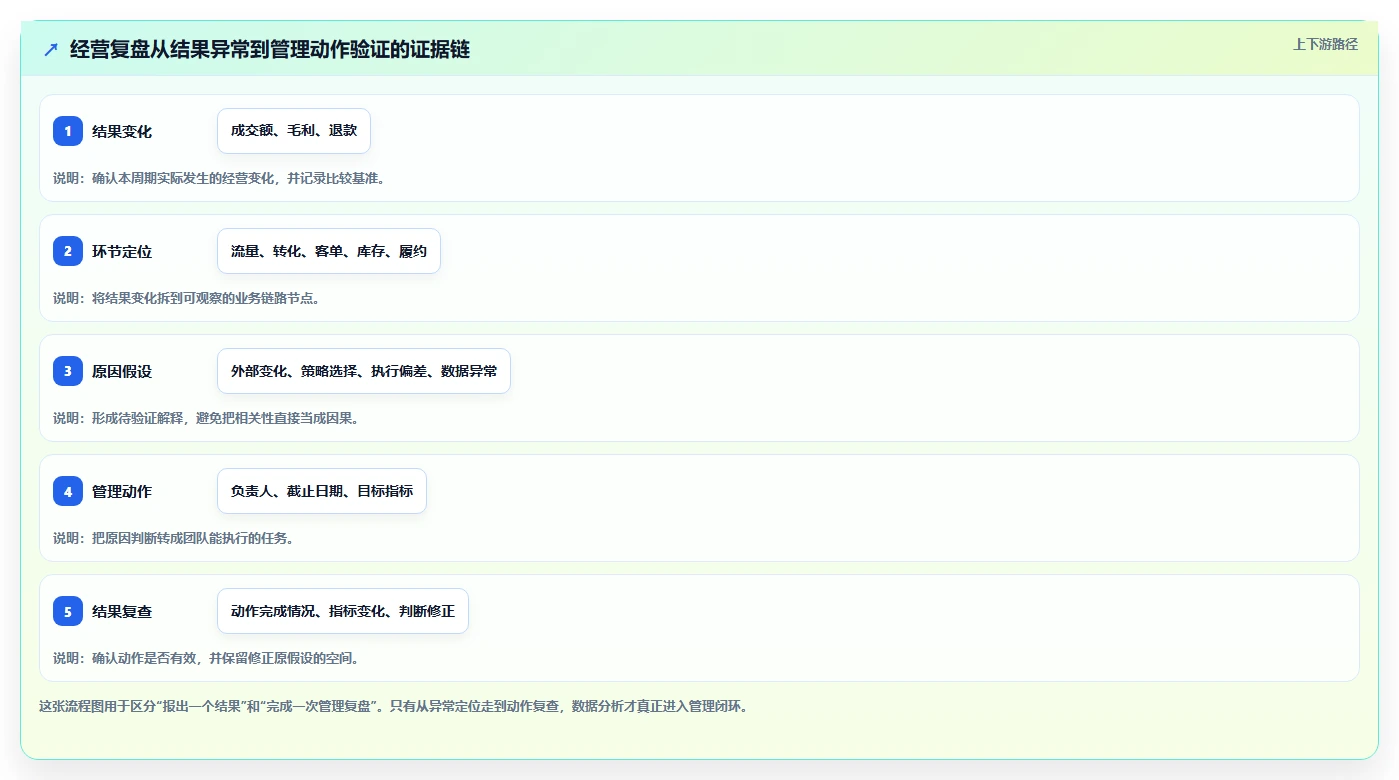The width and height of the screenshot is (1399, 780).
Task: Select the 管理动作 step heading
Action: point(122,491)
